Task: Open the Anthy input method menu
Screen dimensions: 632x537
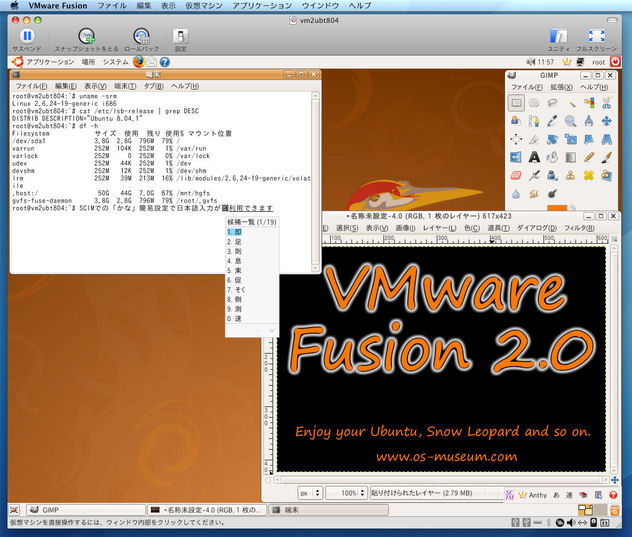Action: 533,495
